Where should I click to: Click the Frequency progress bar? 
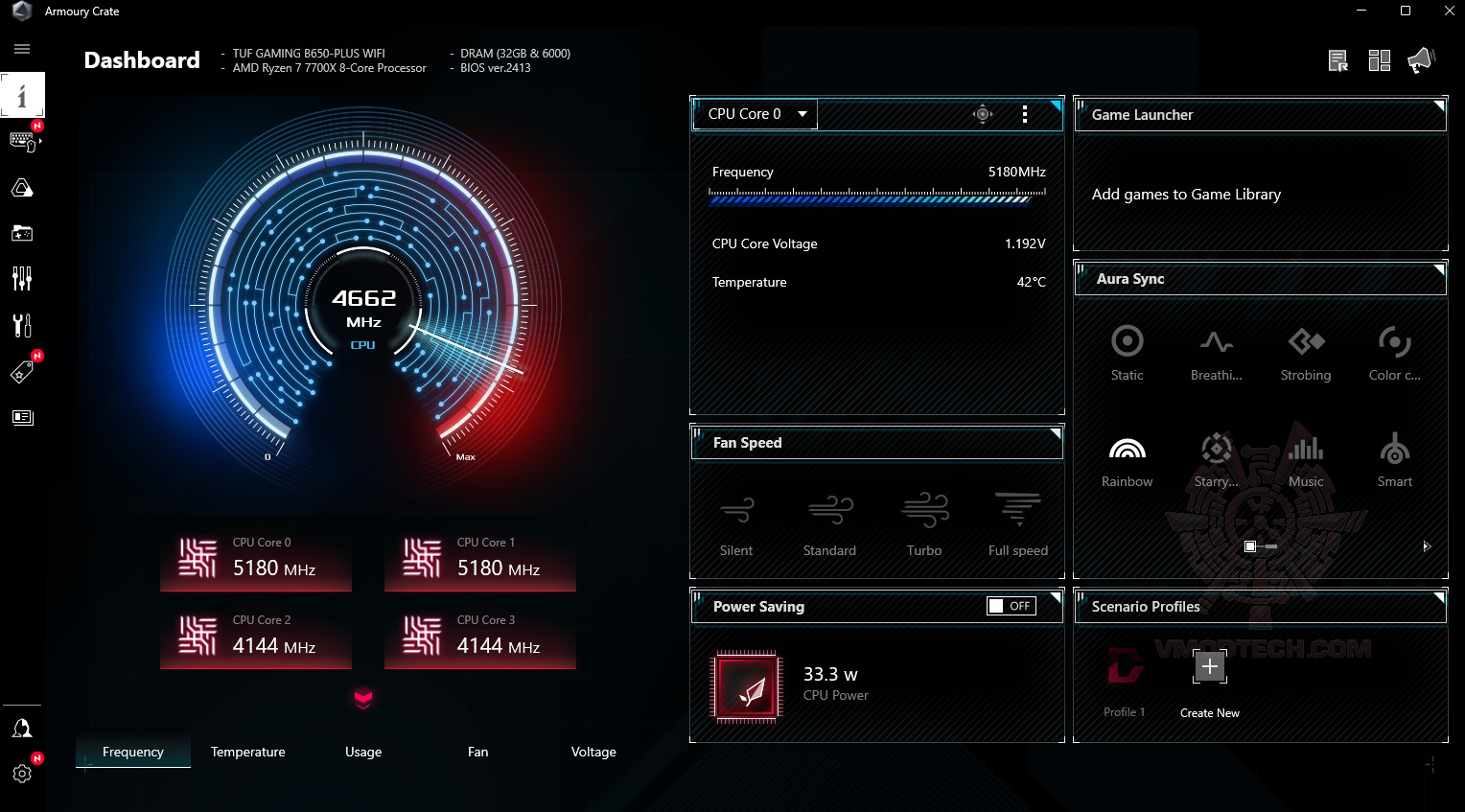click(876, 197)
